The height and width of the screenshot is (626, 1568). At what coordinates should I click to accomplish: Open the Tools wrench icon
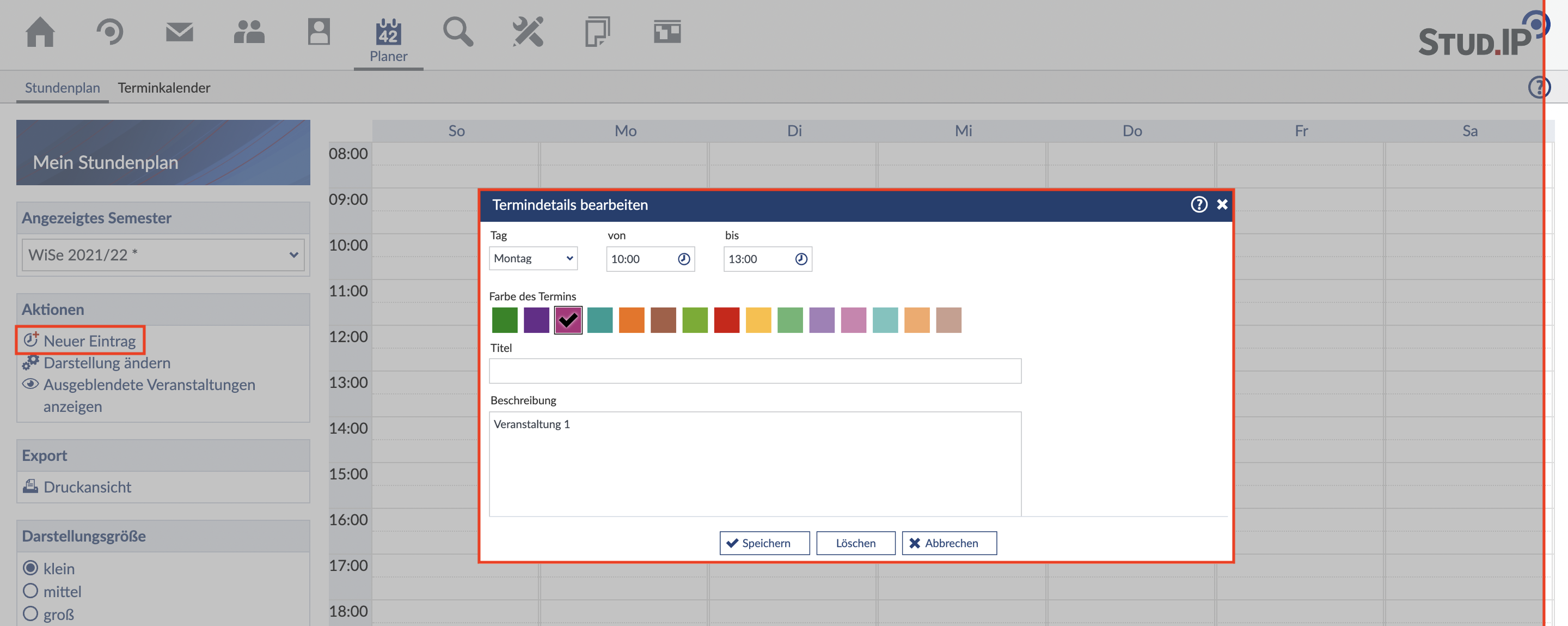527,32
